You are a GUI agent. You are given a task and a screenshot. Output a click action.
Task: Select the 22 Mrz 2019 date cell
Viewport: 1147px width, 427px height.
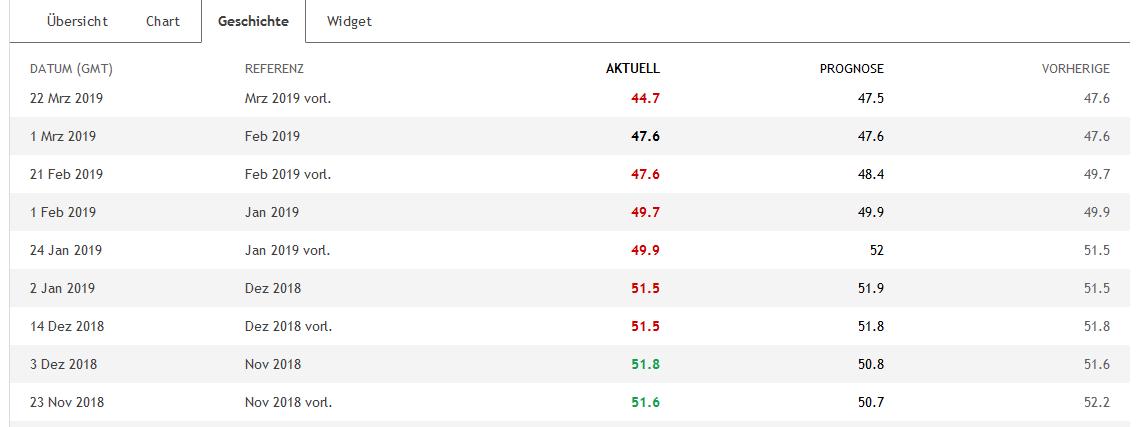click(x=67, y=98)
